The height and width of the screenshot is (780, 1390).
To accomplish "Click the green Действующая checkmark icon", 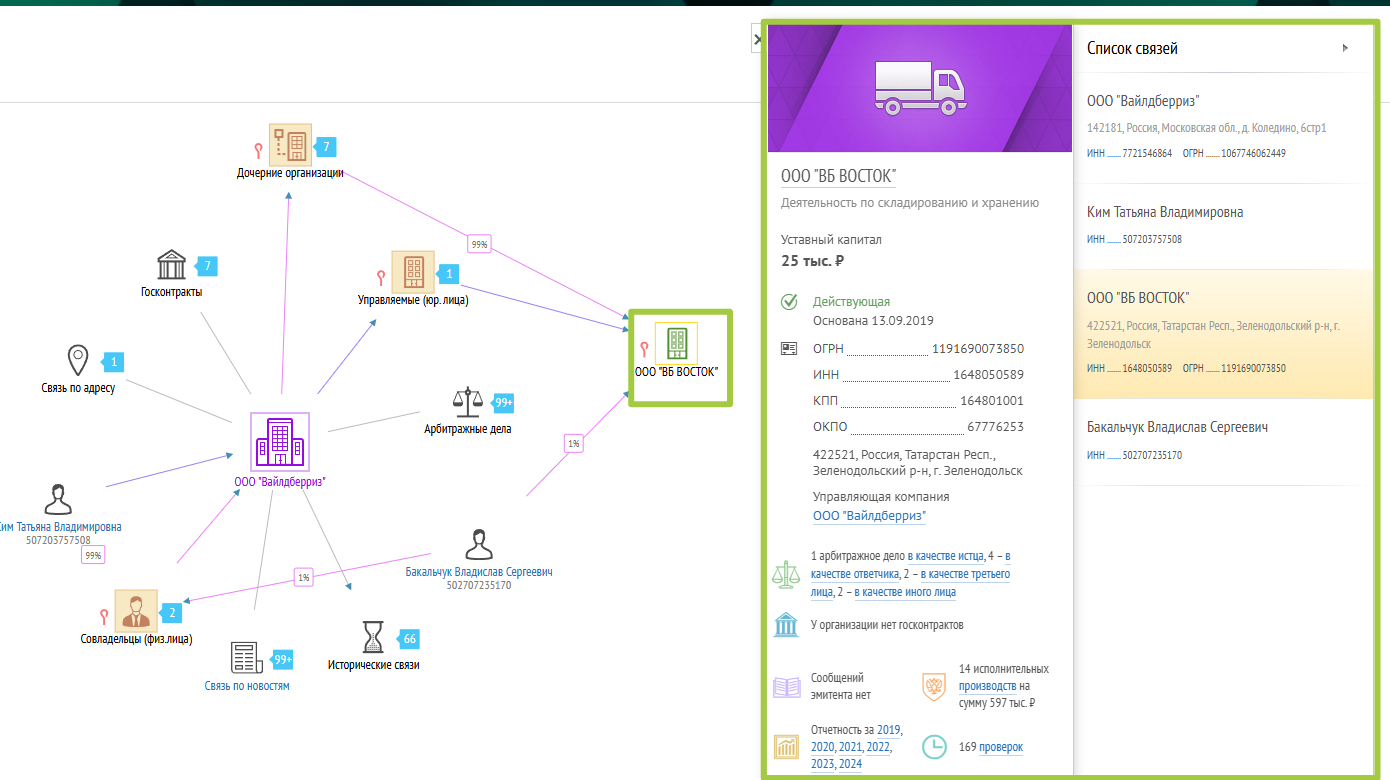I will 789,302.
